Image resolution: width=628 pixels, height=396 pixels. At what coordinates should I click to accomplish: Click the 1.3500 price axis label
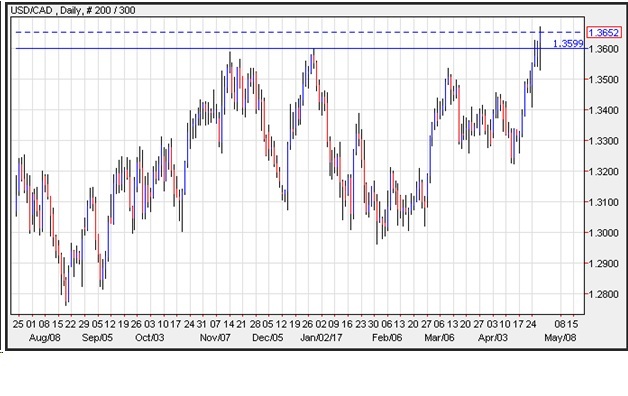(604, 79)
